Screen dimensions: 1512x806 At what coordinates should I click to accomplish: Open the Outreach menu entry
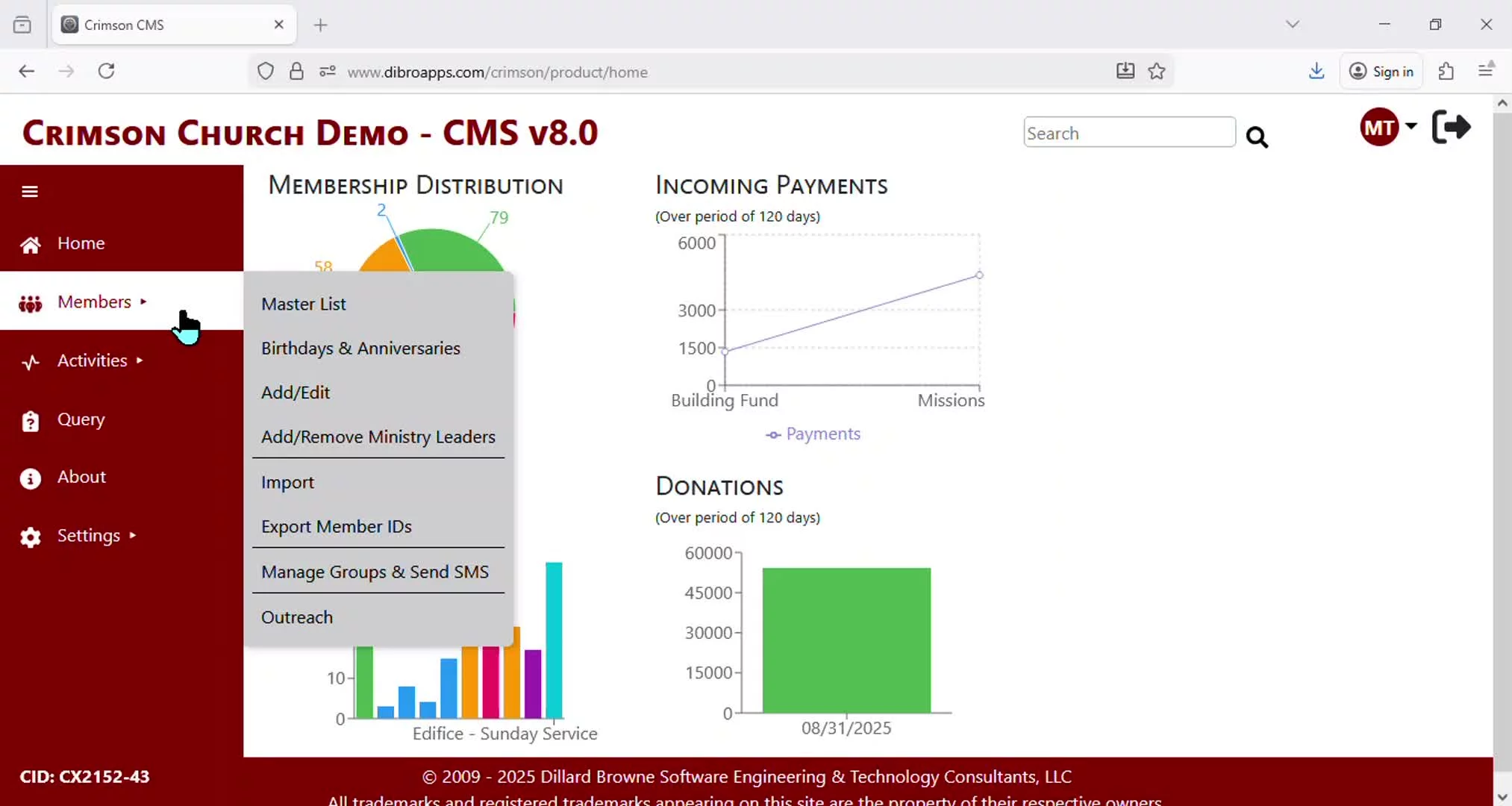(297, 618)
